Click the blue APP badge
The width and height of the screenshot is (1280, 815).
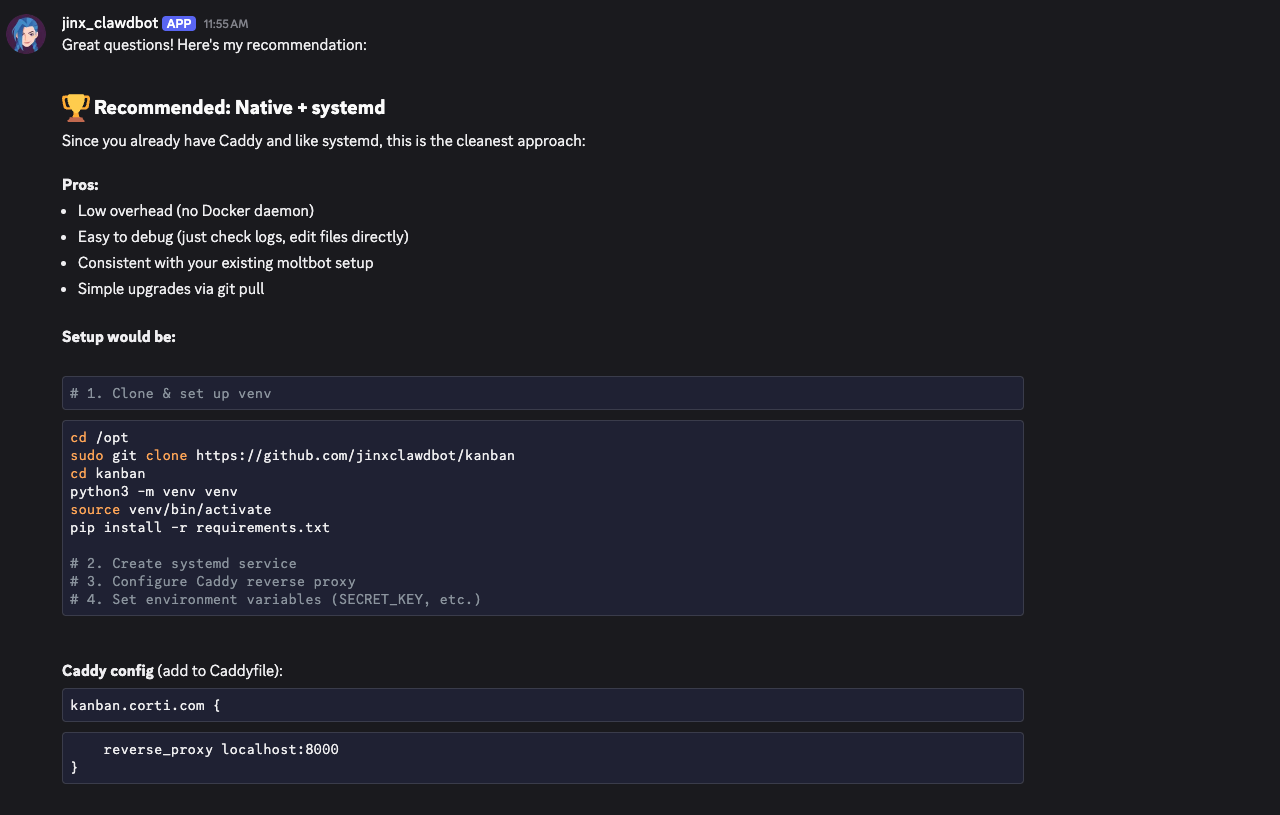(179, 23)
